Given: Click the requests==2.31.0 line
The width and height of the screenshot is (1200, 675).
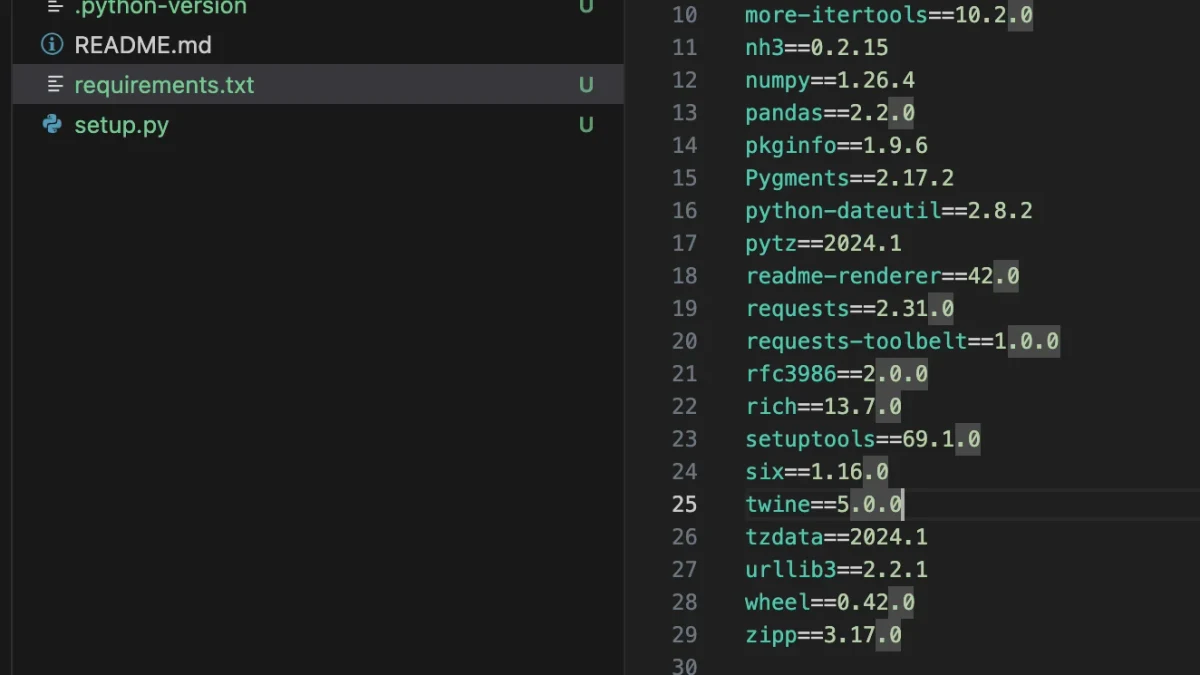Looking at the screenshot, I should (849, 308).
